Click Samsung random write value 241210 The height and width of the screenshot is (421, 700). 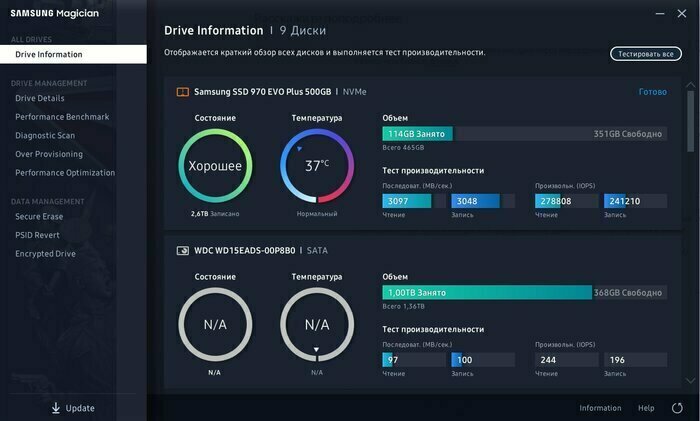[x=625, y=201]
